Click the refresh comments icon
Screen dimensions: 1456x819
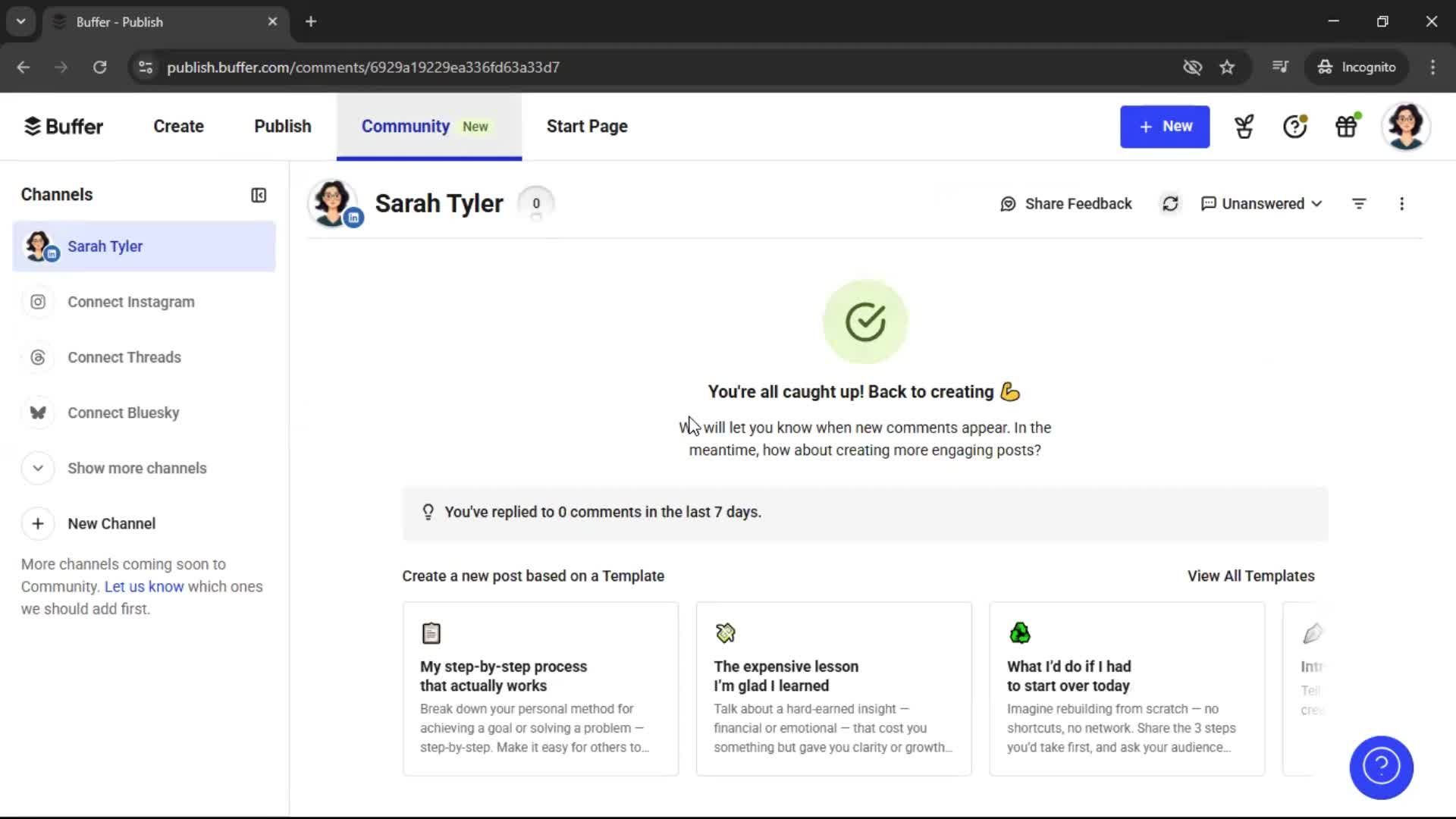[x=1171, y=203]
